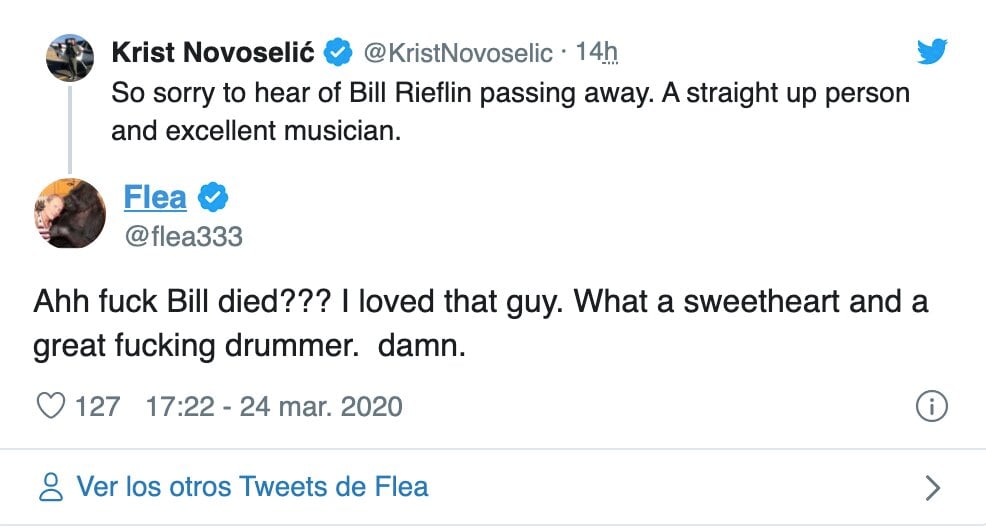Open the Flea profile name link

click(155, 198)
